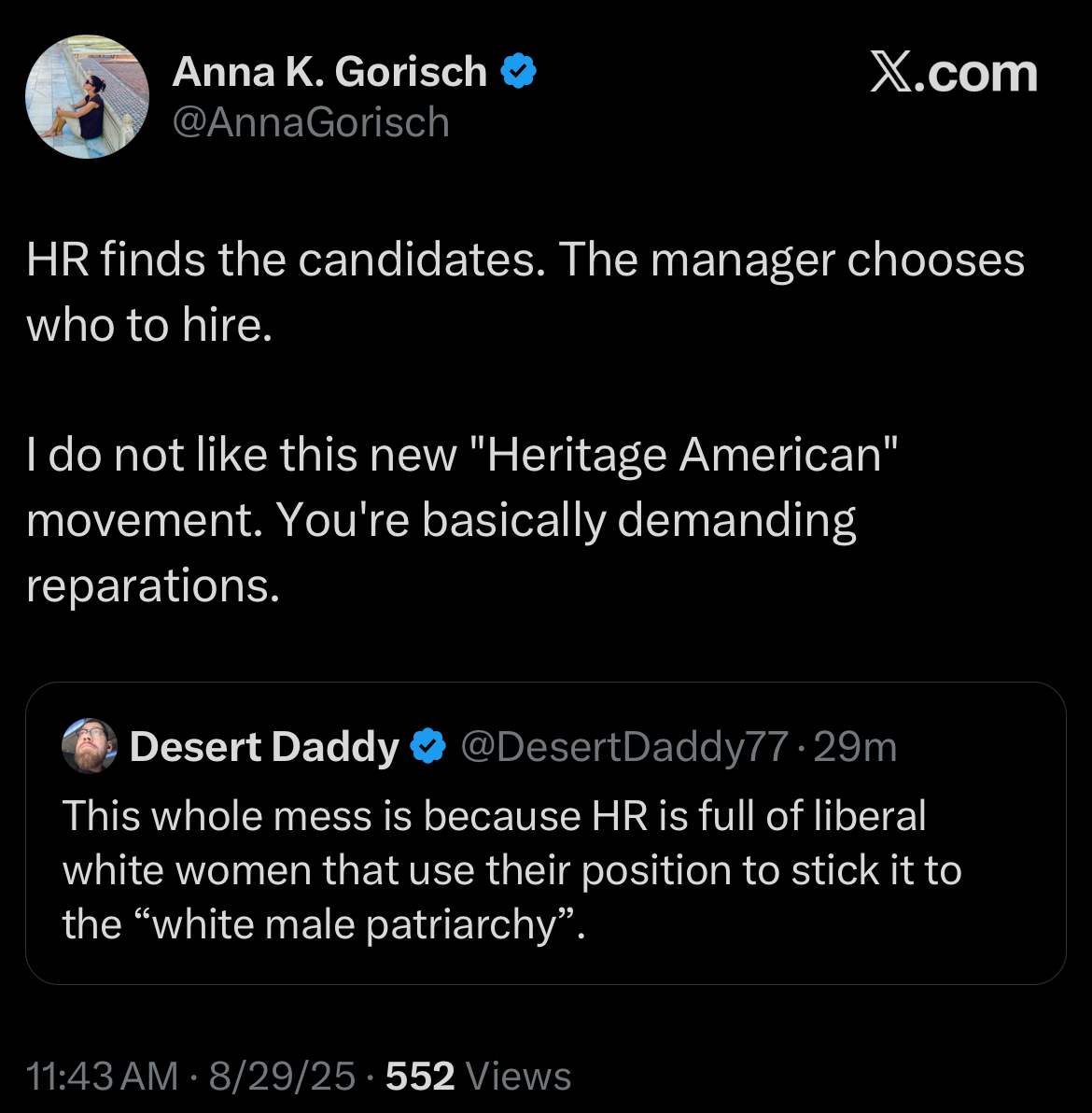Click the 29m timestamp on quoted post
Screen dimensions: 1092x1113
[x=855, y=747]
